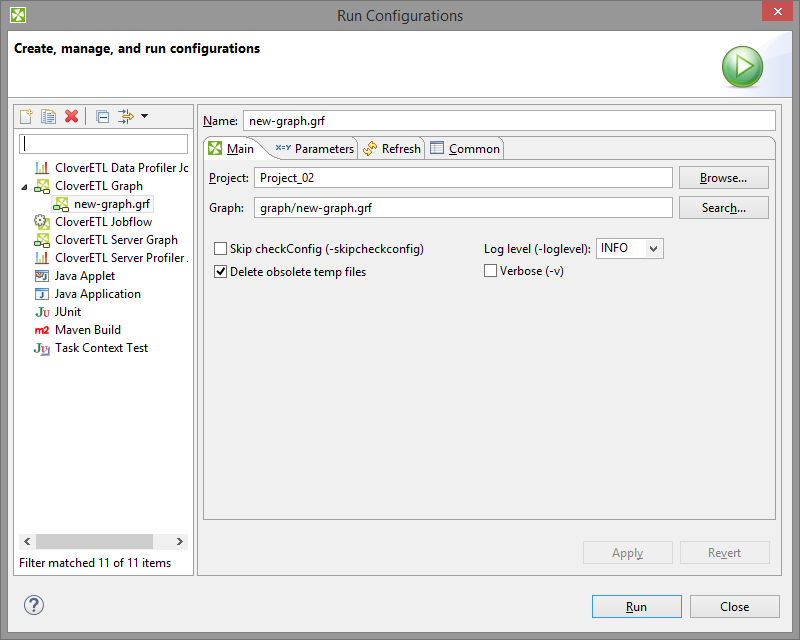Image resolution: width=800 pixels, height=640 pixels.
Task: Select the Maven Build configuration type
Action: [x=87, y=330]
